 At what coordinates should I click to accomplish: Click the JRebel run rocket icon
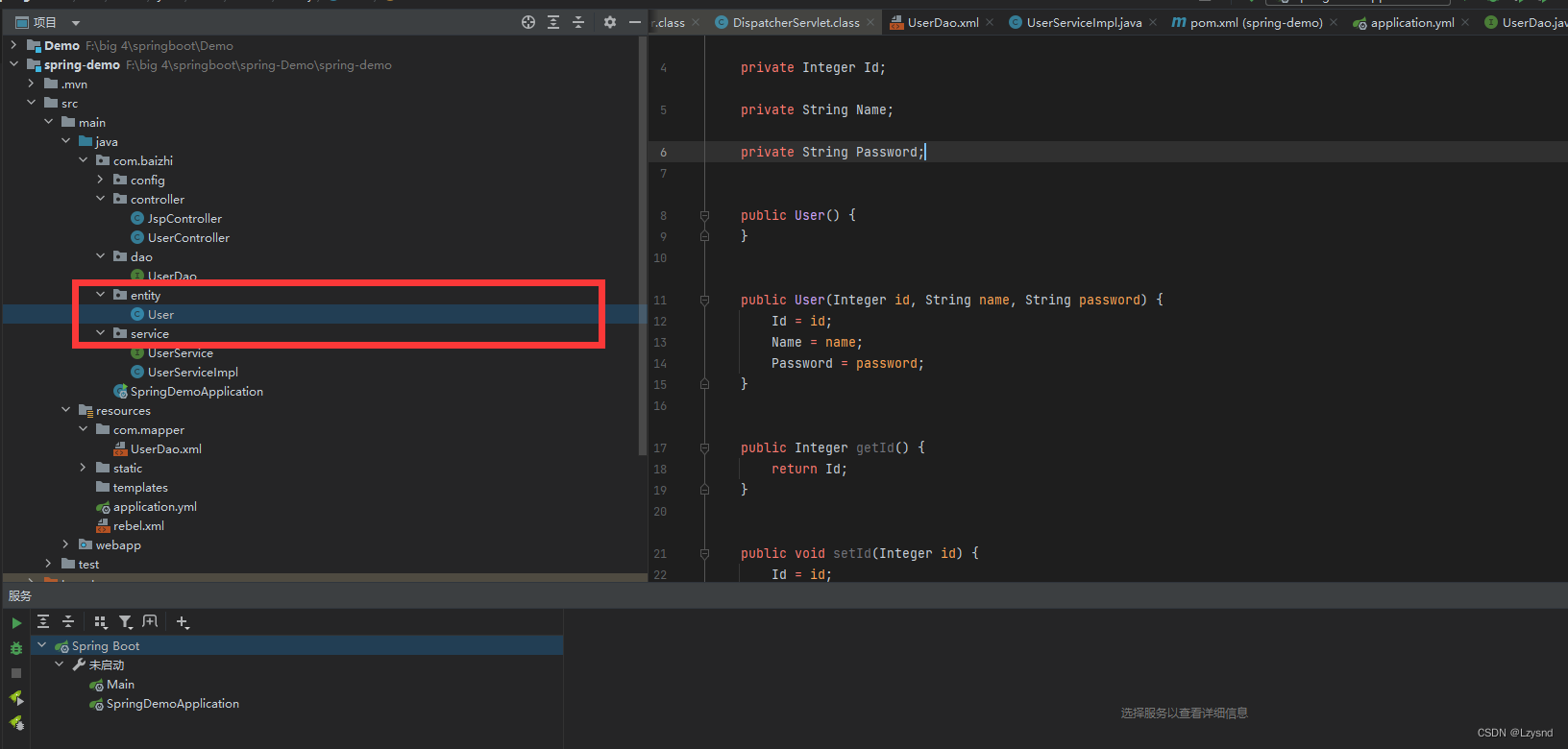[16, 698]
